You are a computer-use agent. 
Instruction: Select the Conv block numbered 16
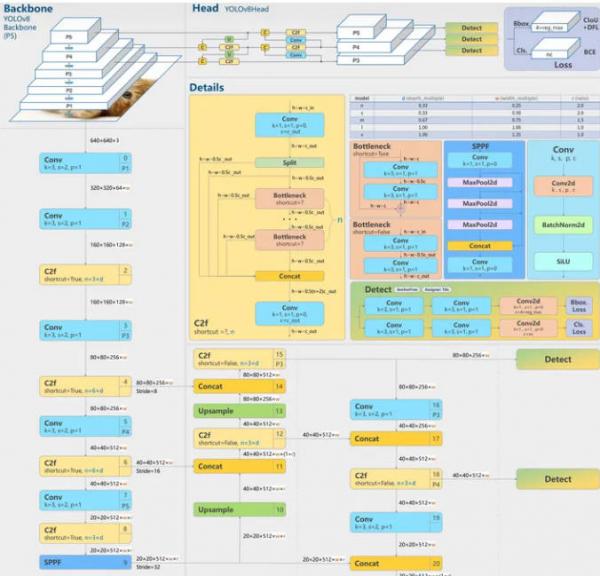(396, 410)
